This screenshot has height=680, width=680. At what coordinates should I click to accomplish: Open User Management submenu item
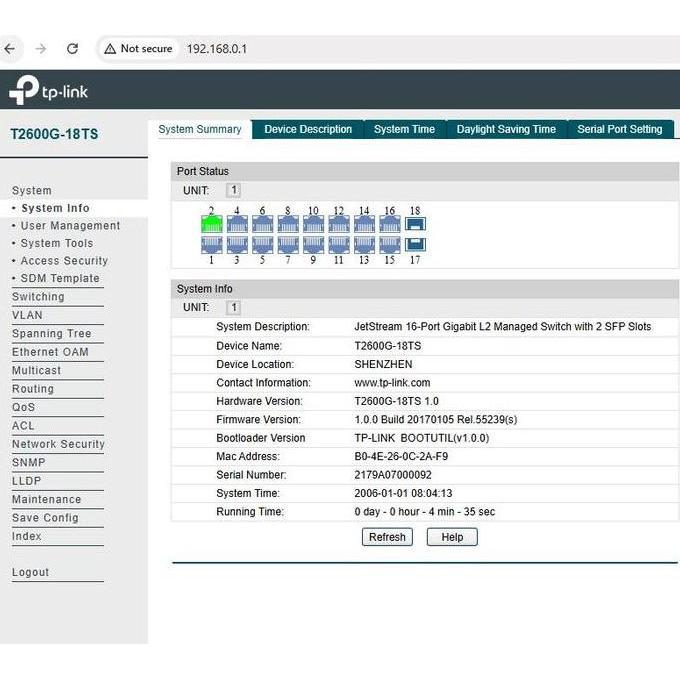coord(70,226)
